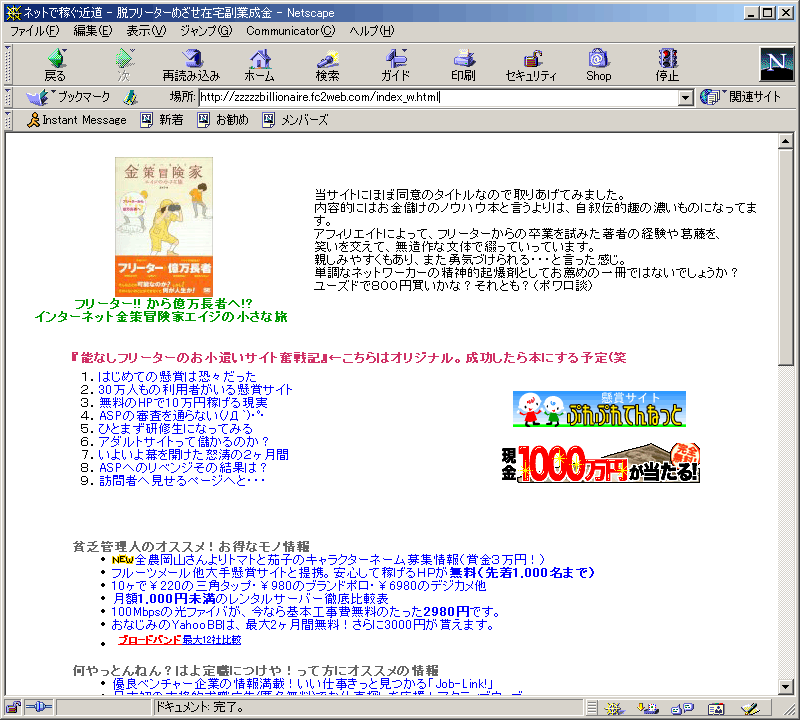Viewport: 800px width, 720px height.
Task: Collapse the navigation toolbar using its grip
Action: pos(8,64)
